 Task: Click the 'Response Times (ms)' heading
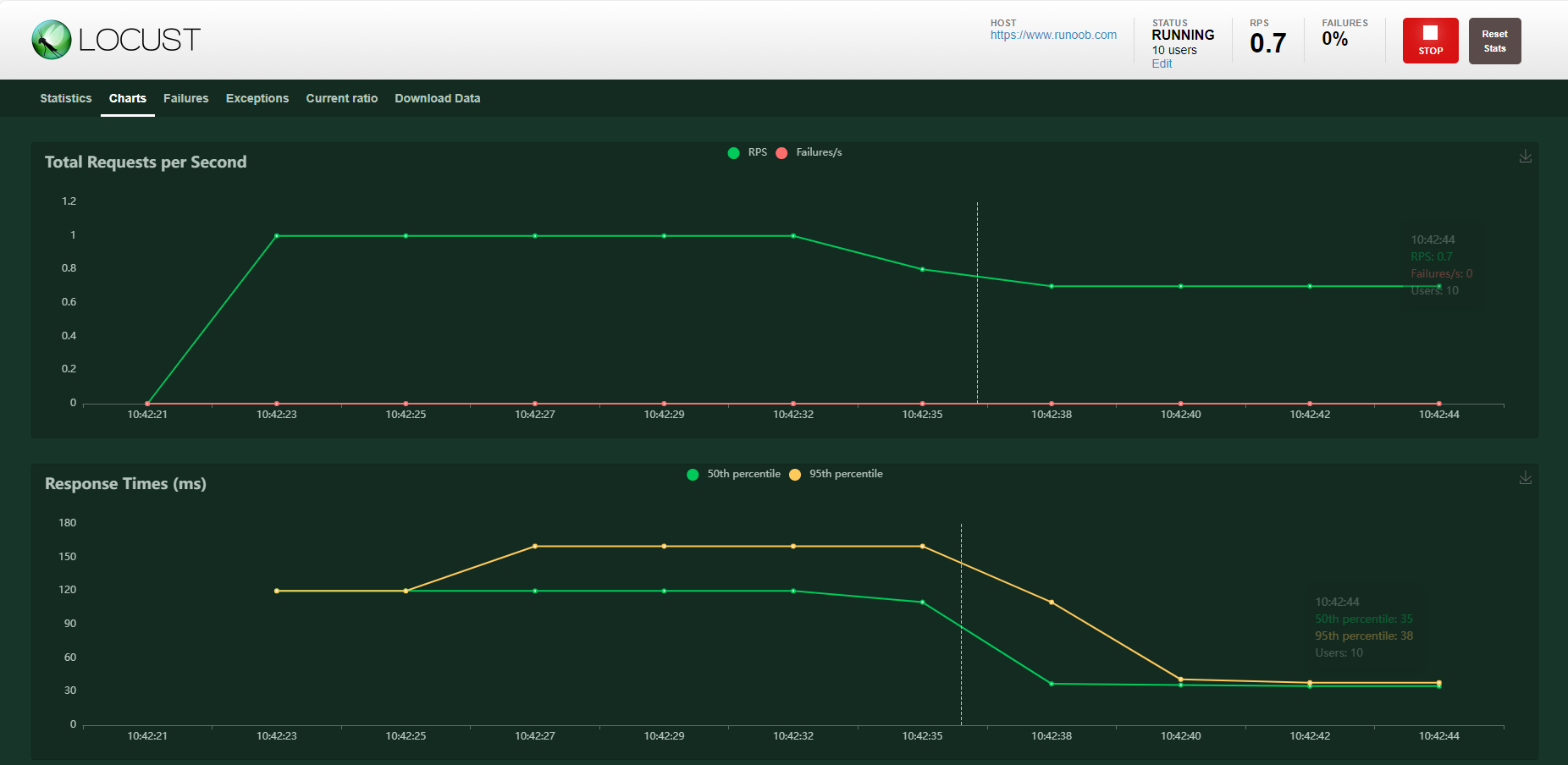[125, 484]
